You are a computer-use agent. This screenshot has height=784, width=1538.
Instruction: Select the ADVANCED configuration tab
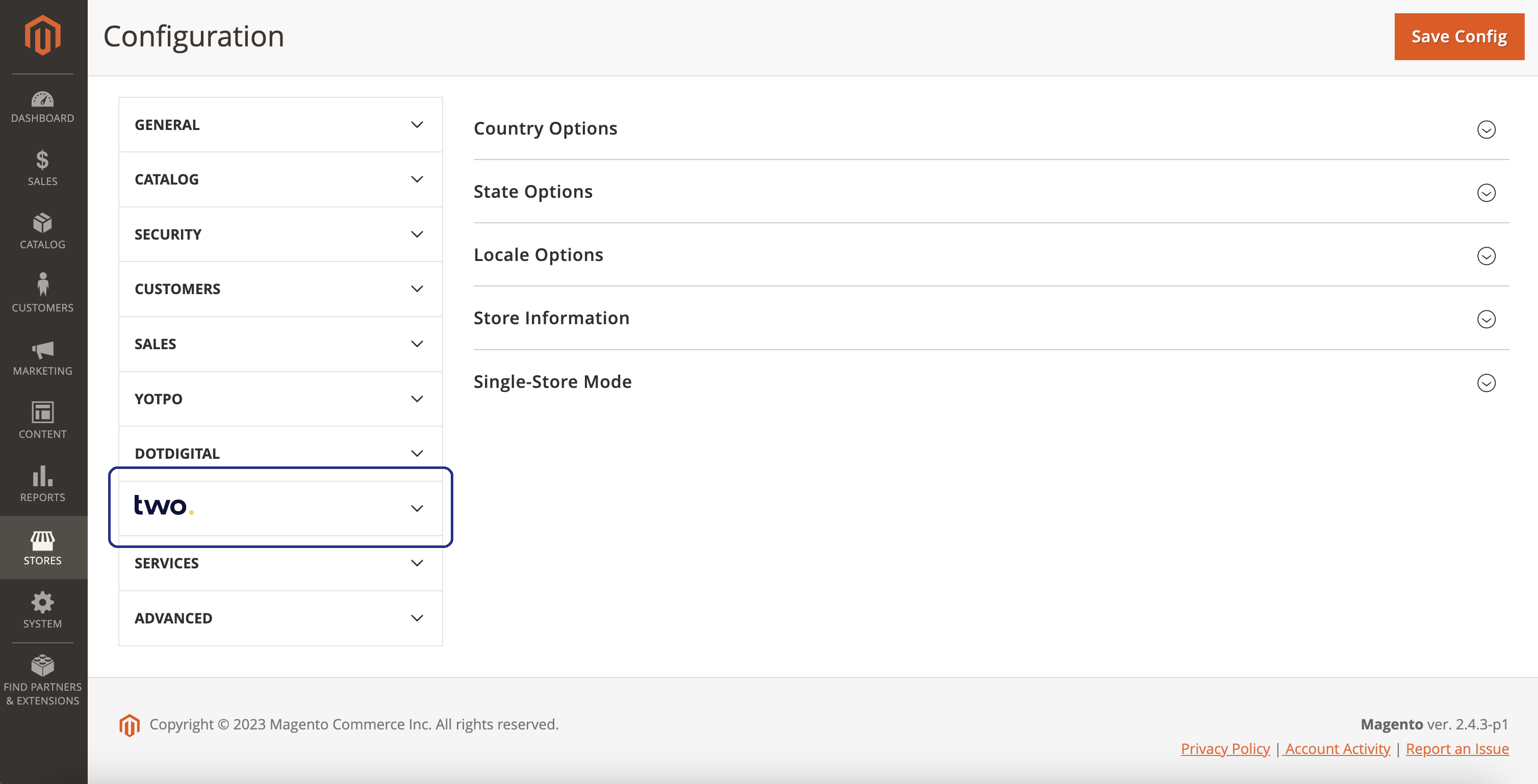pyautogui.click(x=280, y=618)
